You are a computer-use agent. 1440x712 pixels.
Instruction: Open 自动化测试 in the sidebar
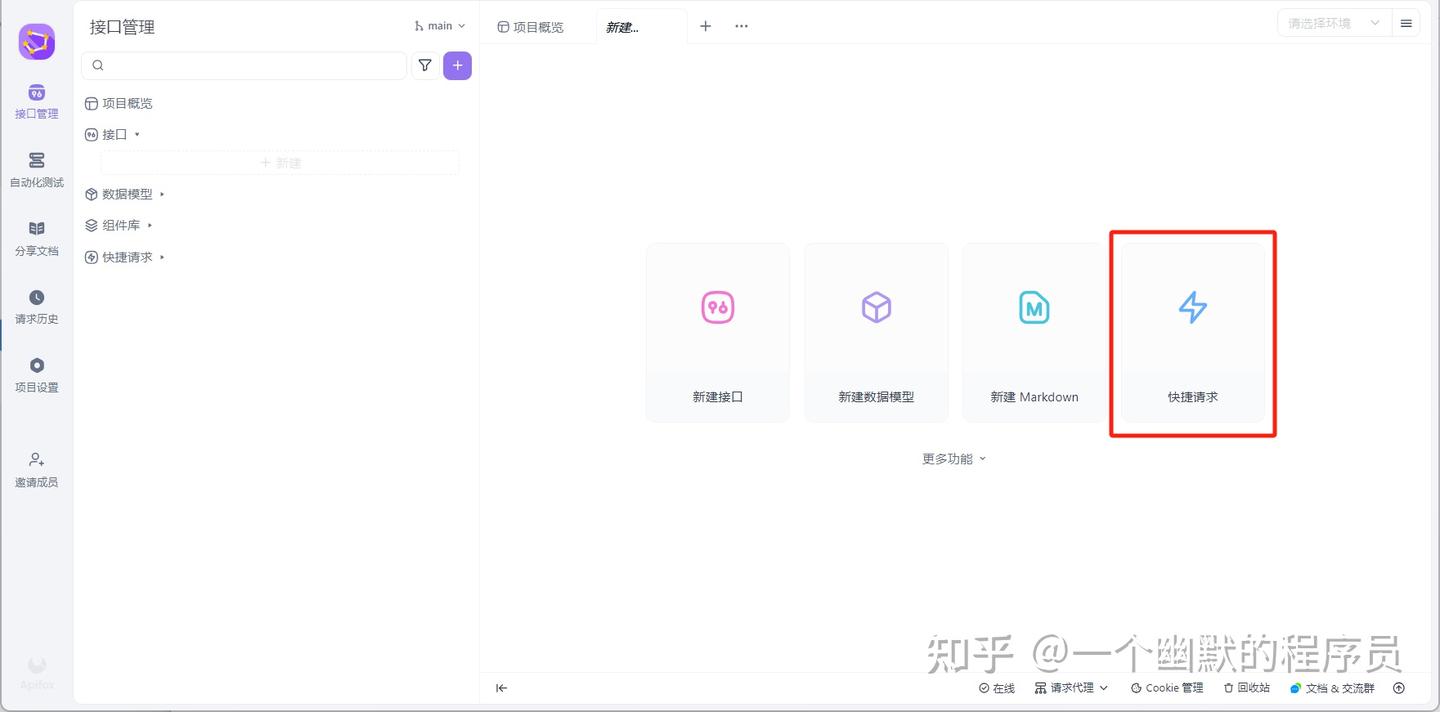(36, 170)
